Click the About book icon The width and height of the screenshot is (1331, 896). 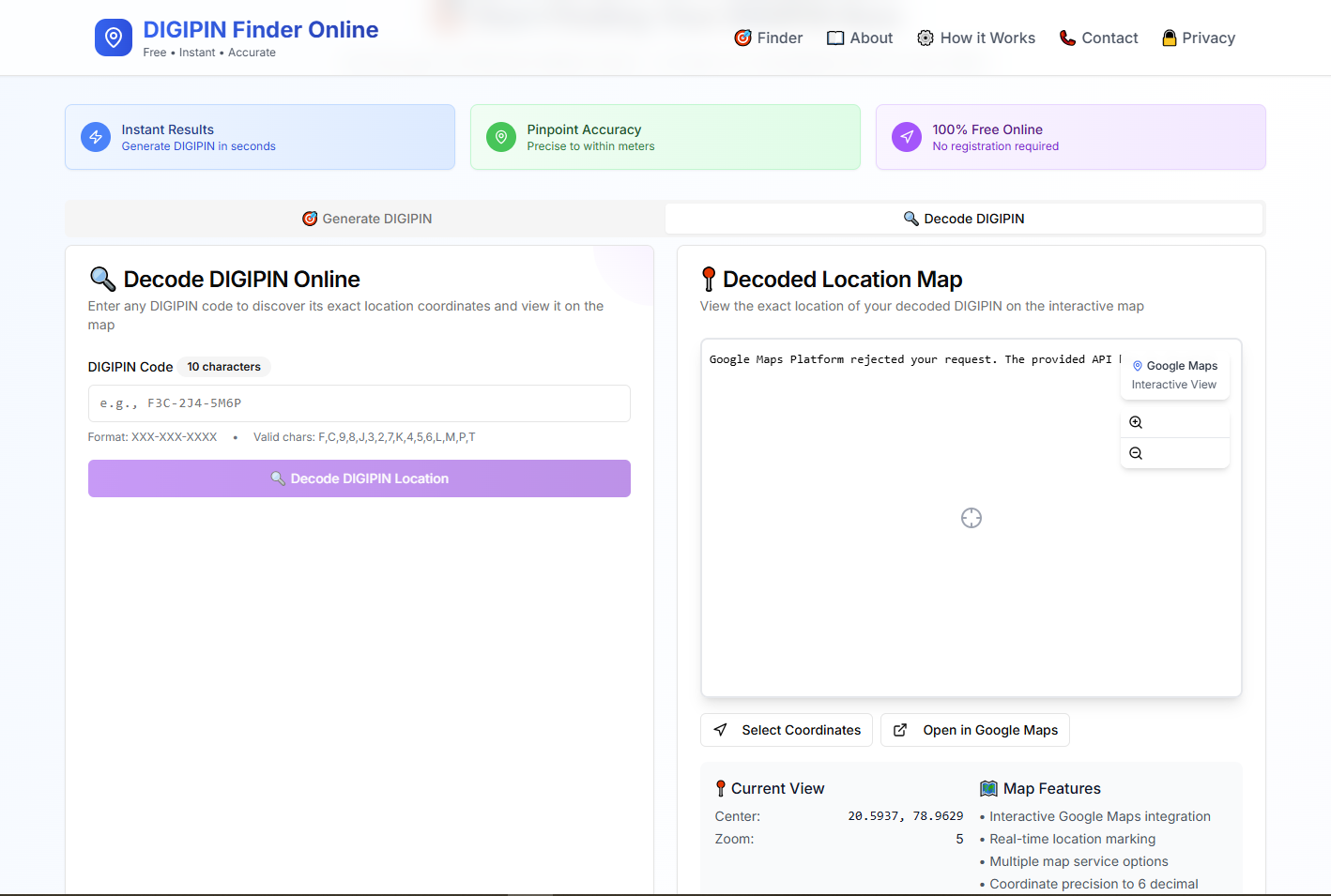(835, 38)
